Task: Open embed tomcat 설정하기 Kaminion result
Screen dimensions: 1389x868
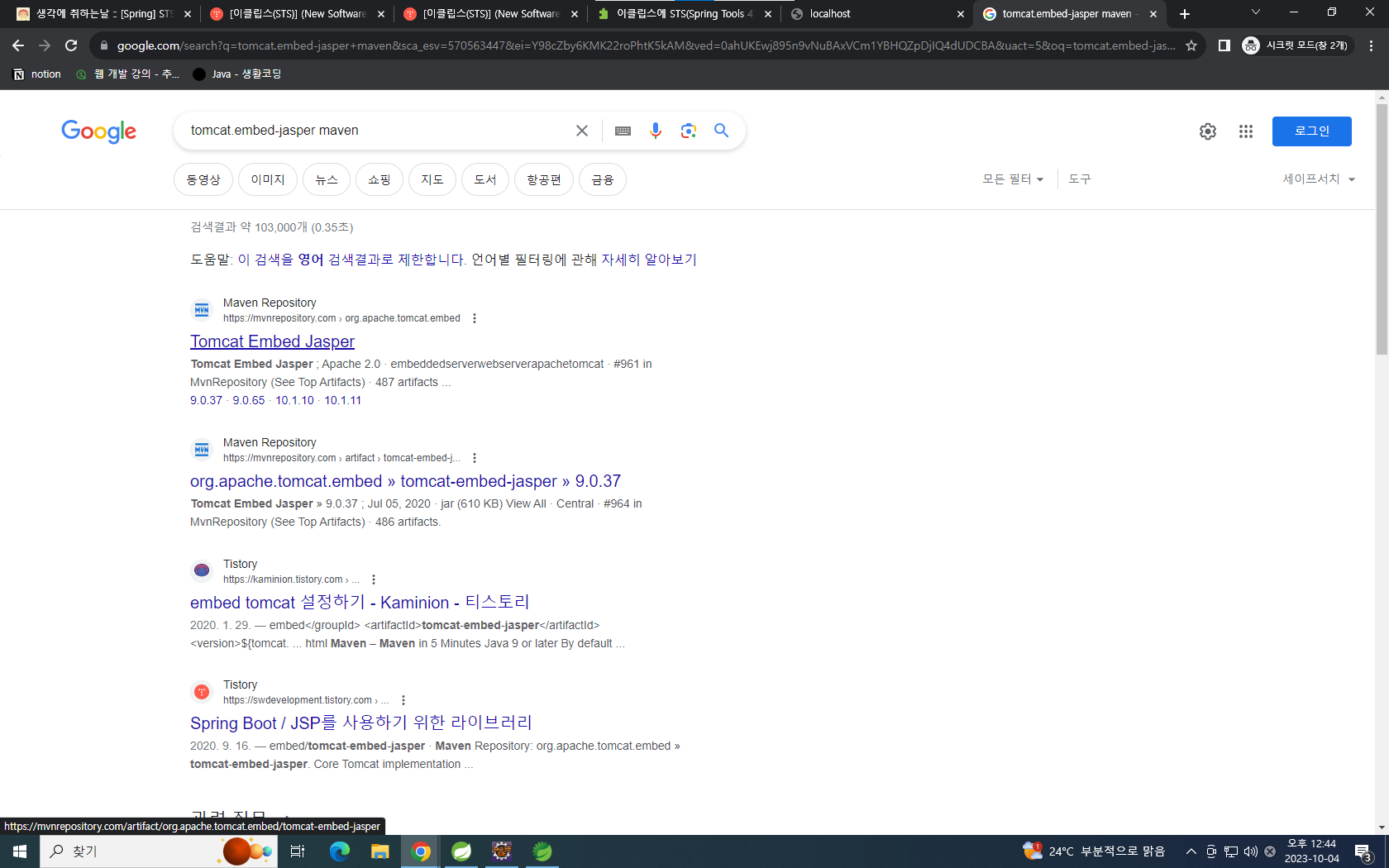Action: click(360, 602)
